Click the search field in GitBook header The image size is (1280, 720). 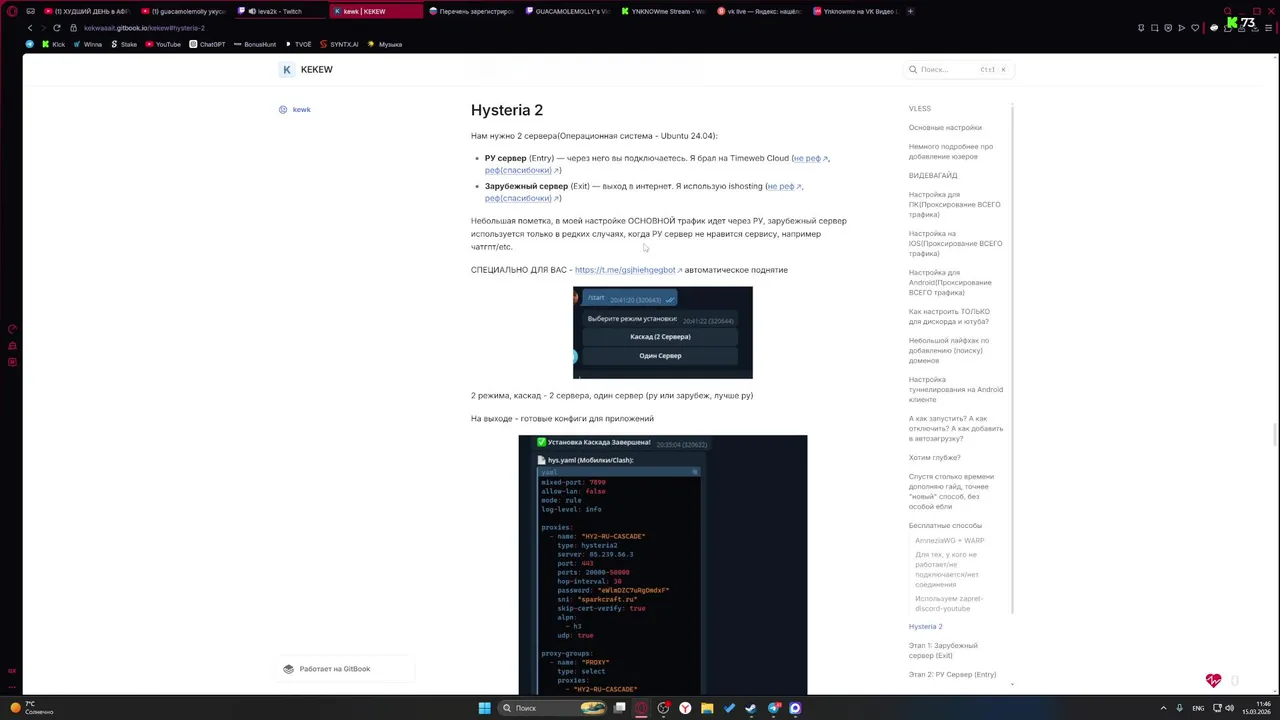tap(957, 70)
